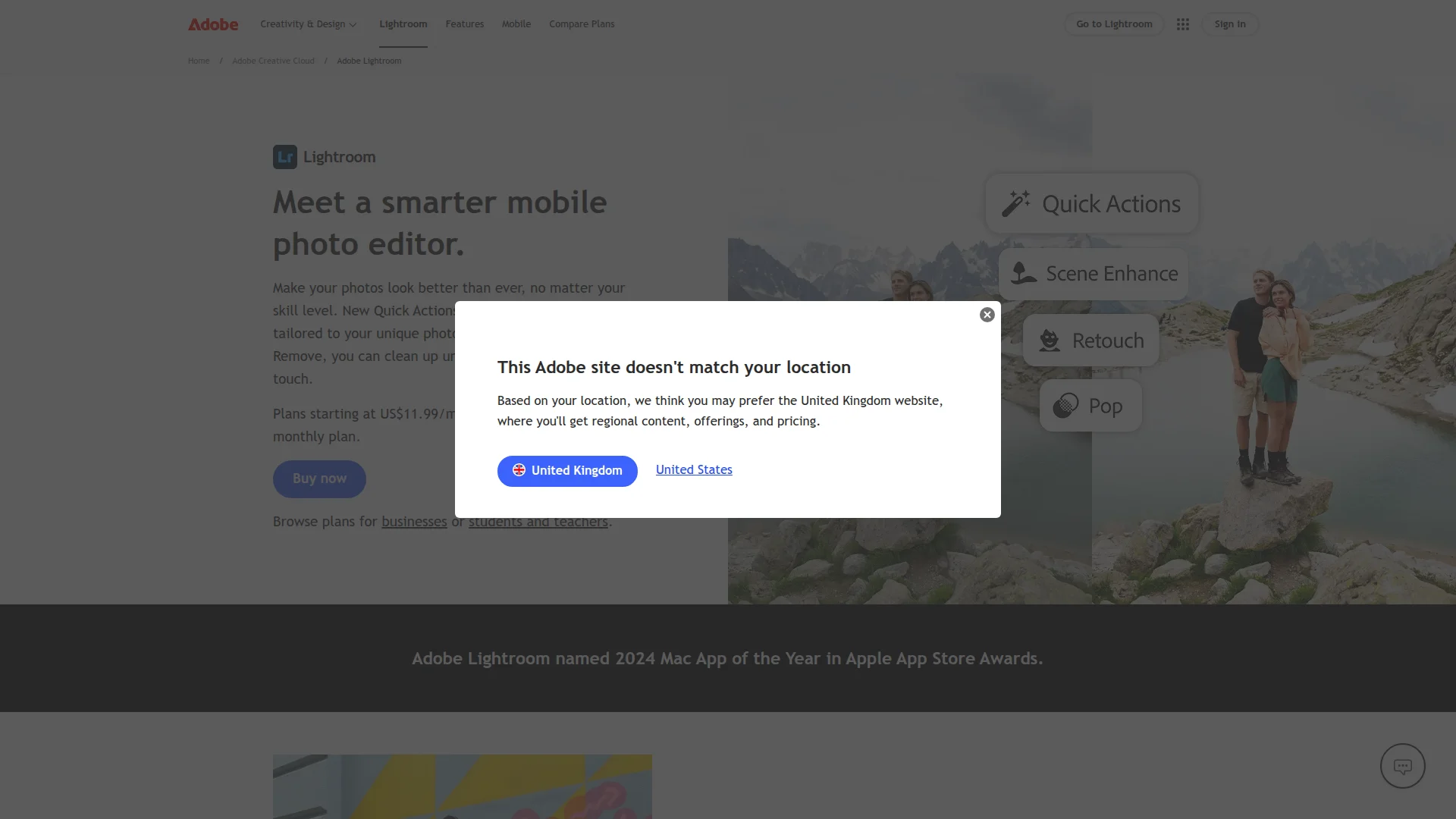Image resolution: width=1456 pixels, height=819 pixels.
Task: Open the Features menu item
Action: [x=465, y=24]
